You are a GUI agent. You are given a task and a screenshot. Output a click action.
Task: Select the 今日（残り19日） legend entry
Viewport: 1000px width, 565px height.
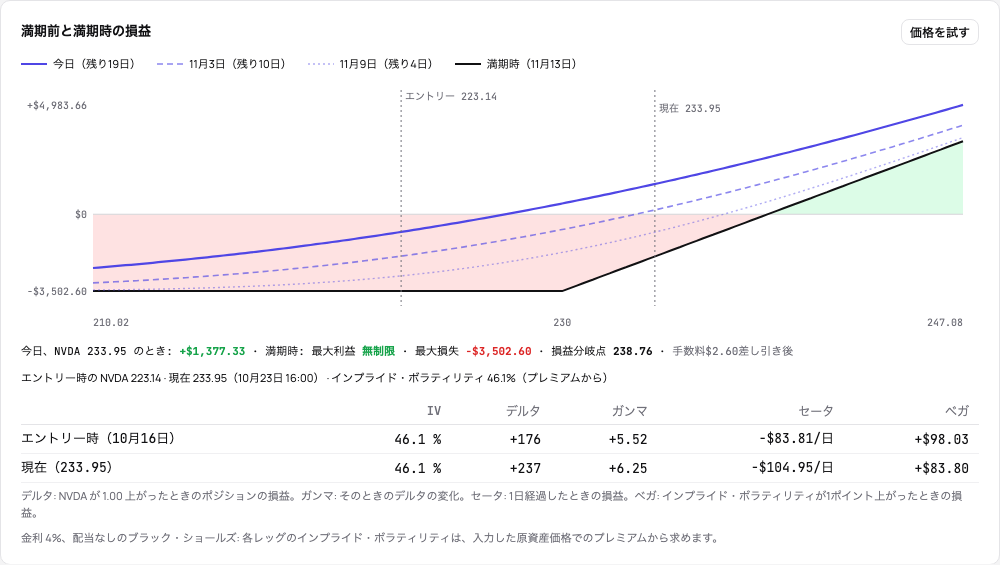78,64
